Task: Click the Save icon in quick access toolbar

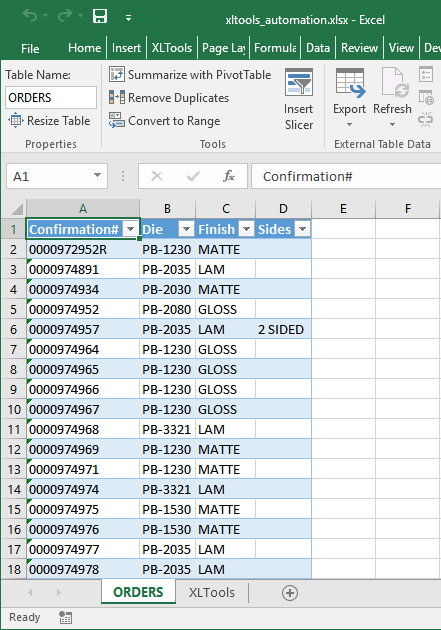Action: point(100,16)
